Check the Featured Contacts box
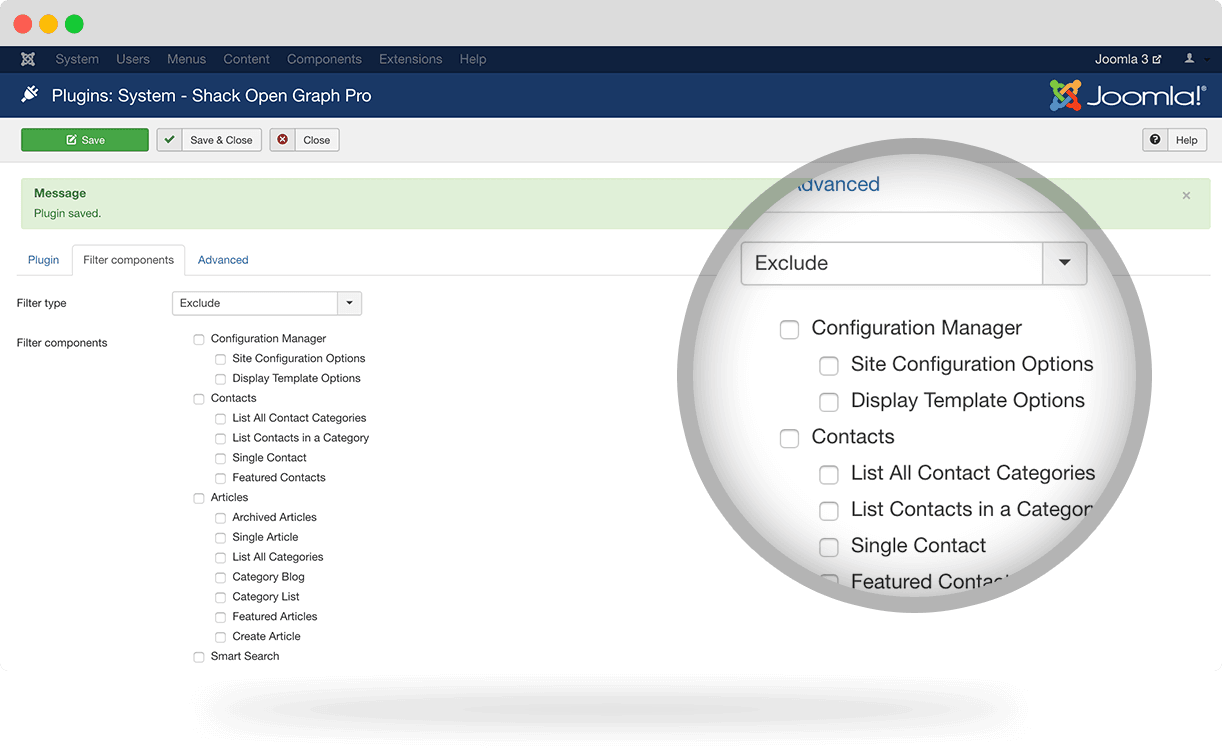 [x=221, y=478]
